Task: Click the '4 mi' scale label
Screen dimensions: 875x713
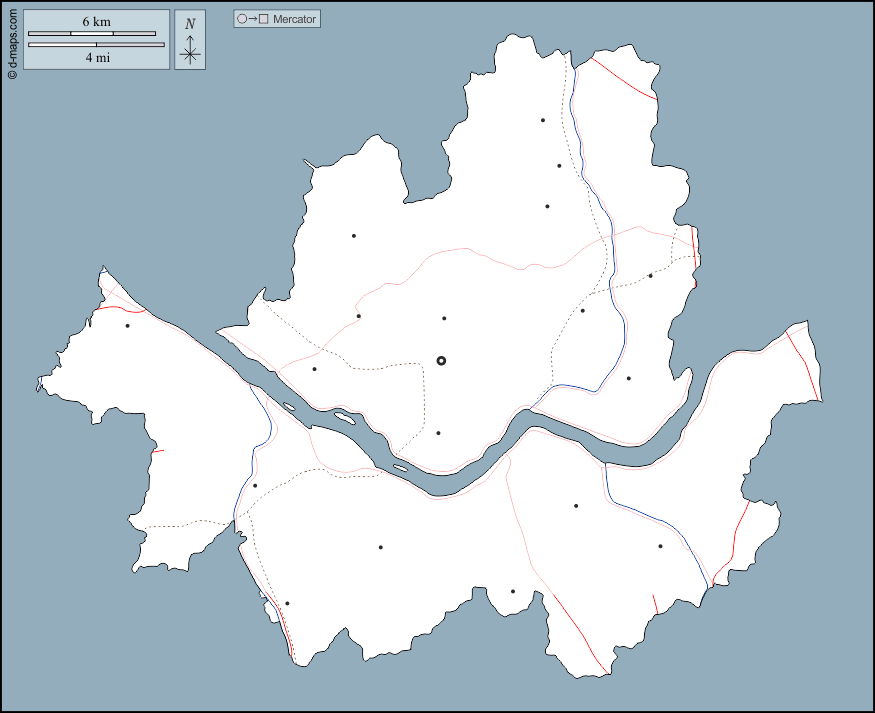Action: click(96, 59)
